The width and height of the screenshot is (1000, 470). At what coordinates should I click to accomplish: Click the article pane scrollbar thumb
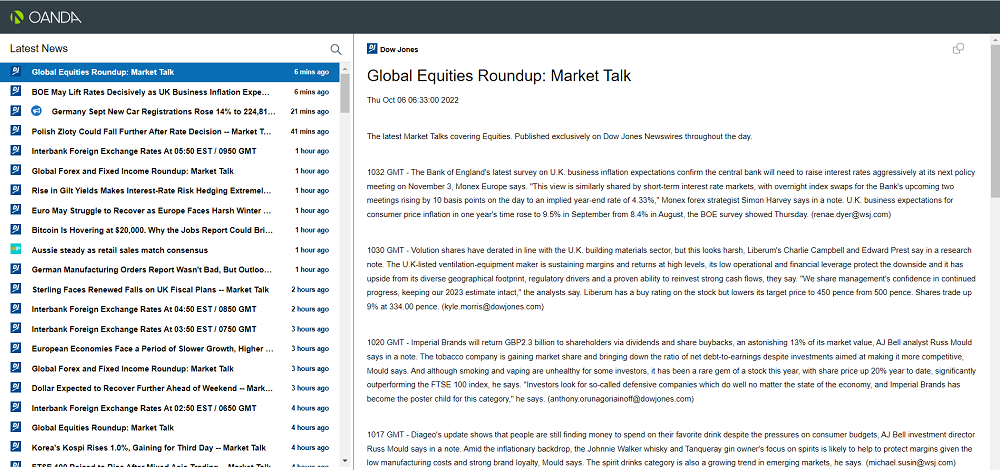[x=995, y=119]
